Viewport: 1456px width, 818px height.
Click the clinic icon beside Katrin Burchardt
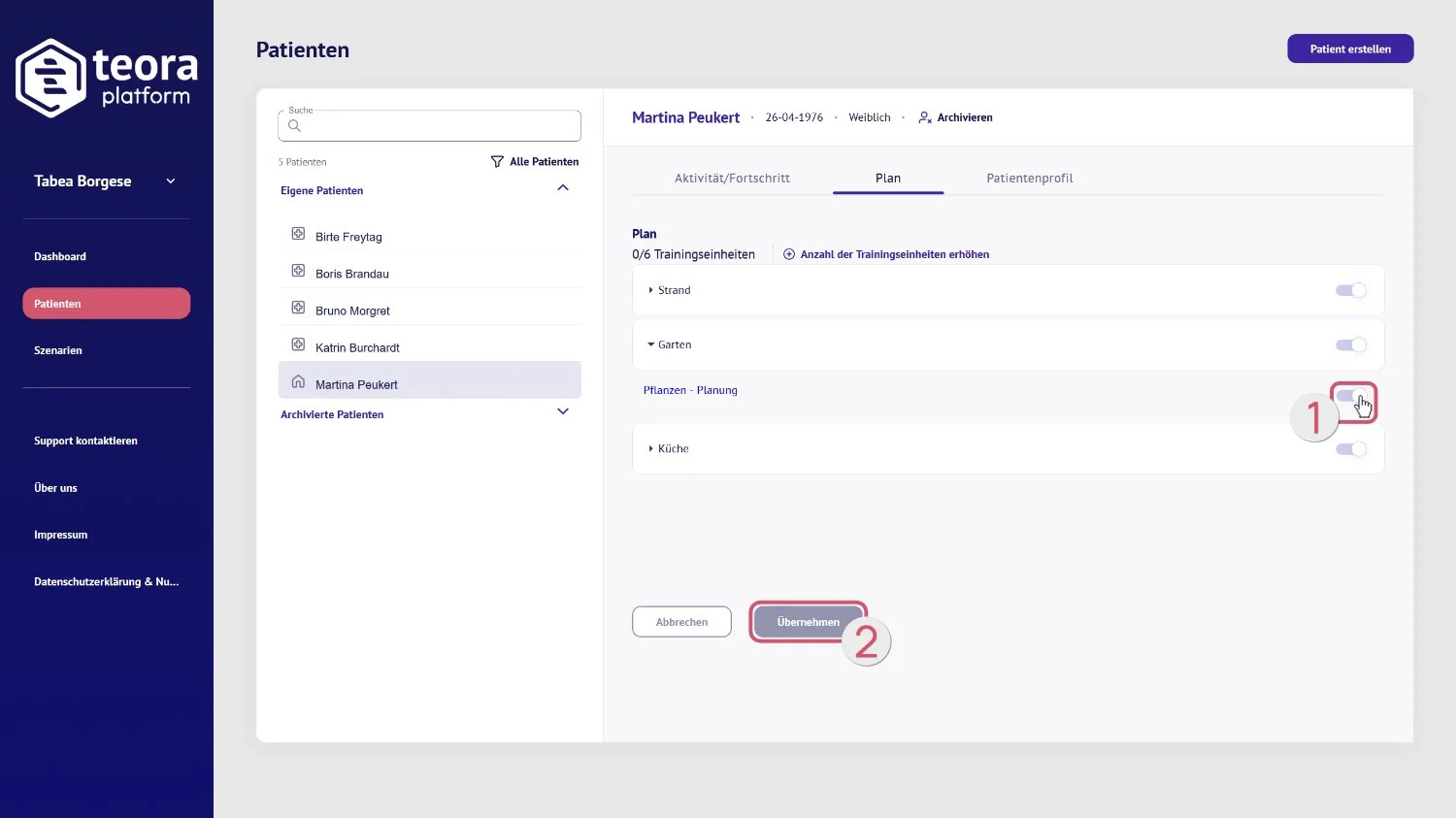point(298,344)
